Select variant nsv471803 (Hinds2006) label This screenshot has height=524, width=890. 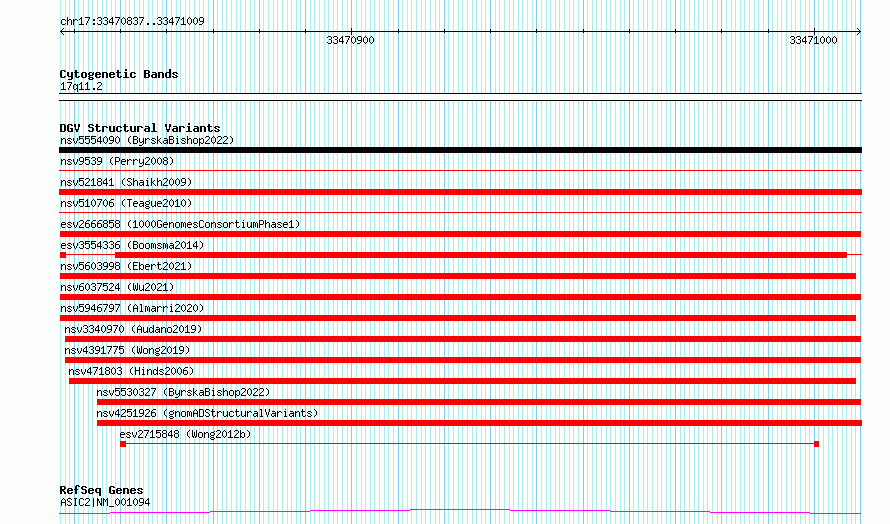(x=131, y=371)
